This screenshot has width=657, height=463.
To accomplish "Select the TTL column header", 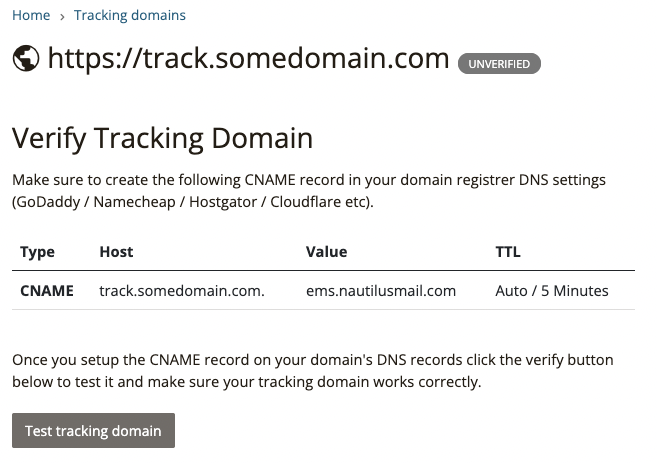I will point(508,252).
